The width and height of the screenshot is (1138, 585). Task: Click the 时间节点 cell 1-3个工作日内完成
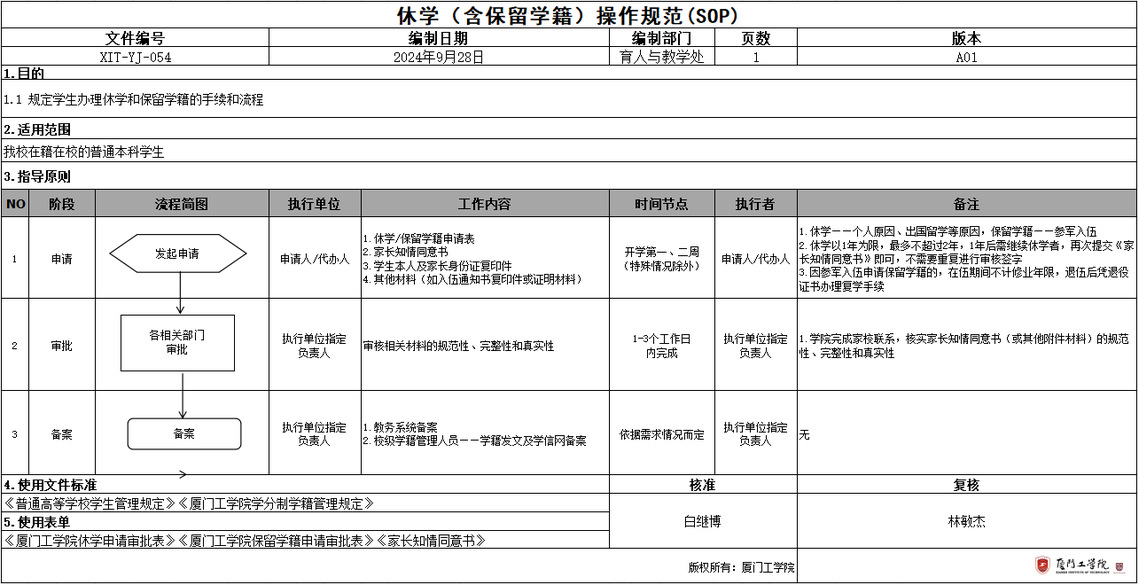661,346
